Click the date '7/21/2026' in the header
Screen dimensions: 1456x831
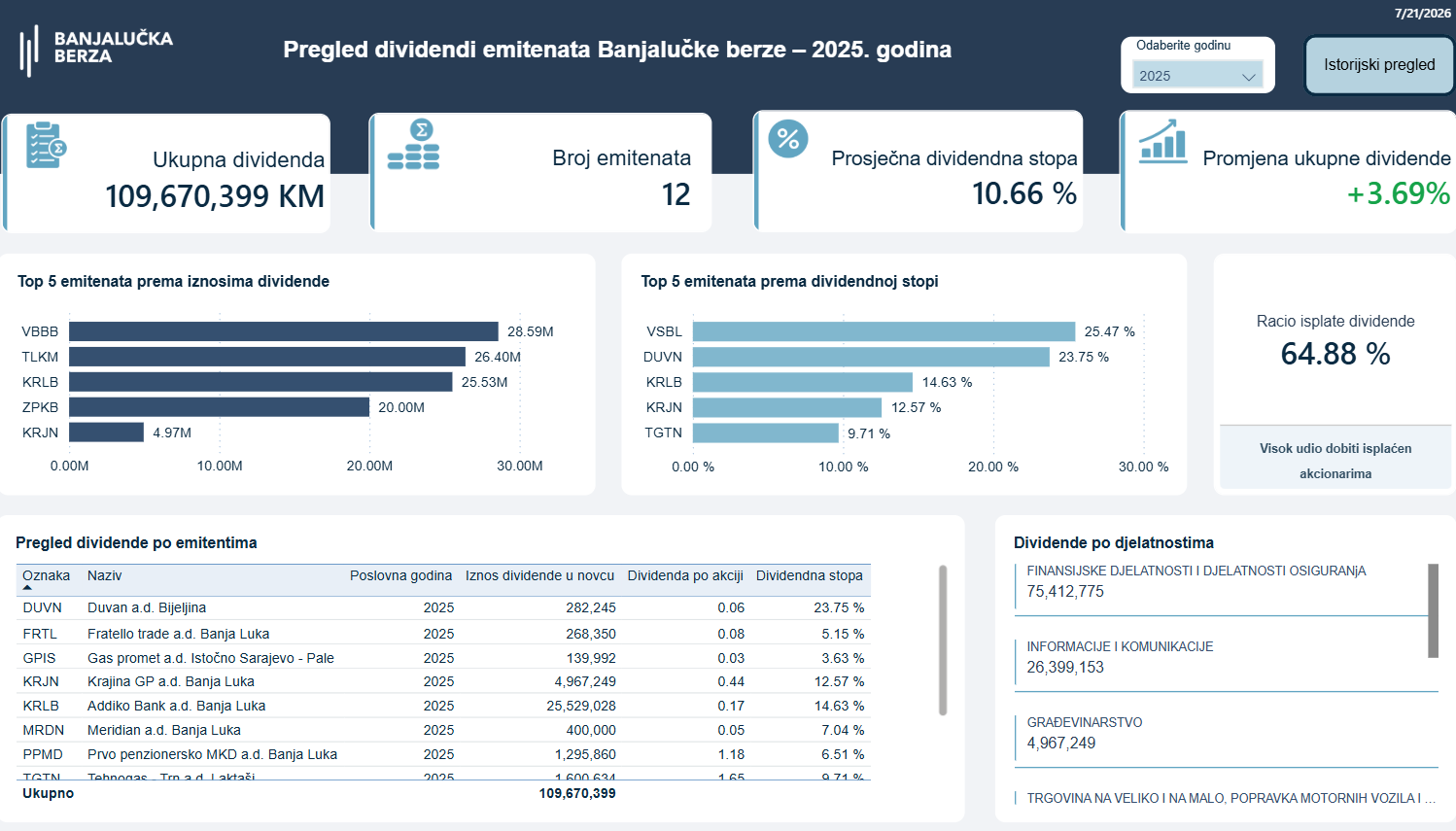click(1423, 14)
